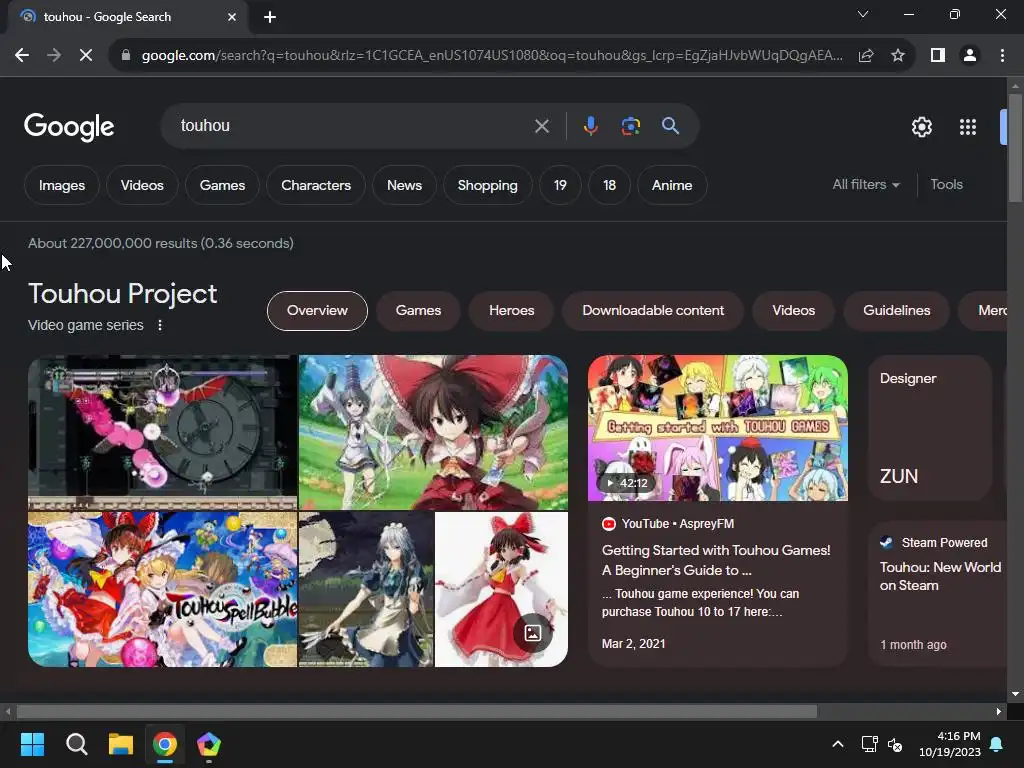
Task: Go back to the previous page
Action: [22, 56]
